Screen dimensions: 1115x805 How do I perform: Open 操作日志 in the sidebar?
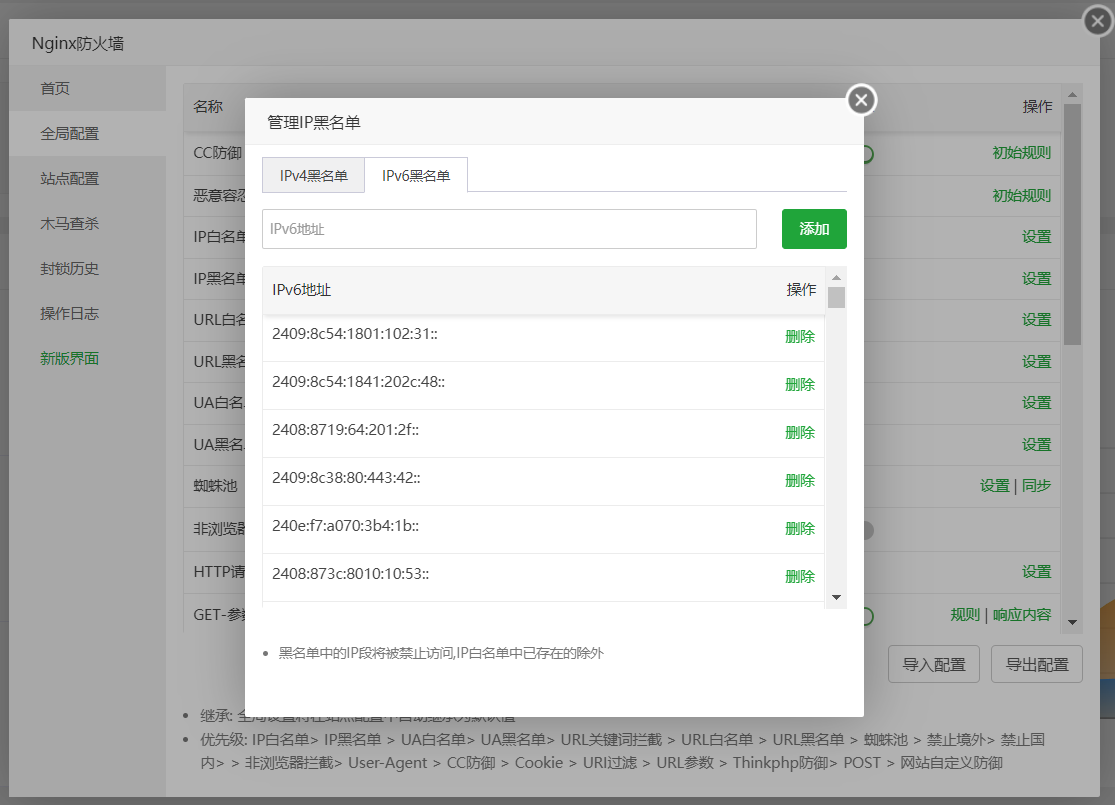pyautogui.click(x=87, y=314)
